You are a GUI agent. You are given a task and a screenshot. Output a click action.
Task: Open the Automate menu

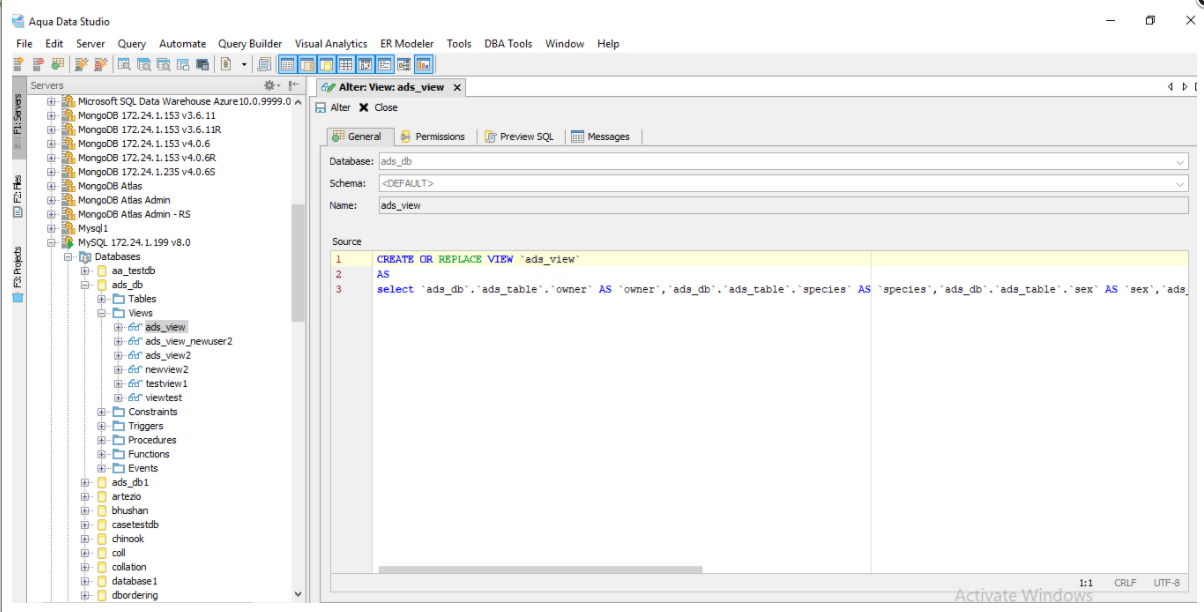tap(182, 44)
